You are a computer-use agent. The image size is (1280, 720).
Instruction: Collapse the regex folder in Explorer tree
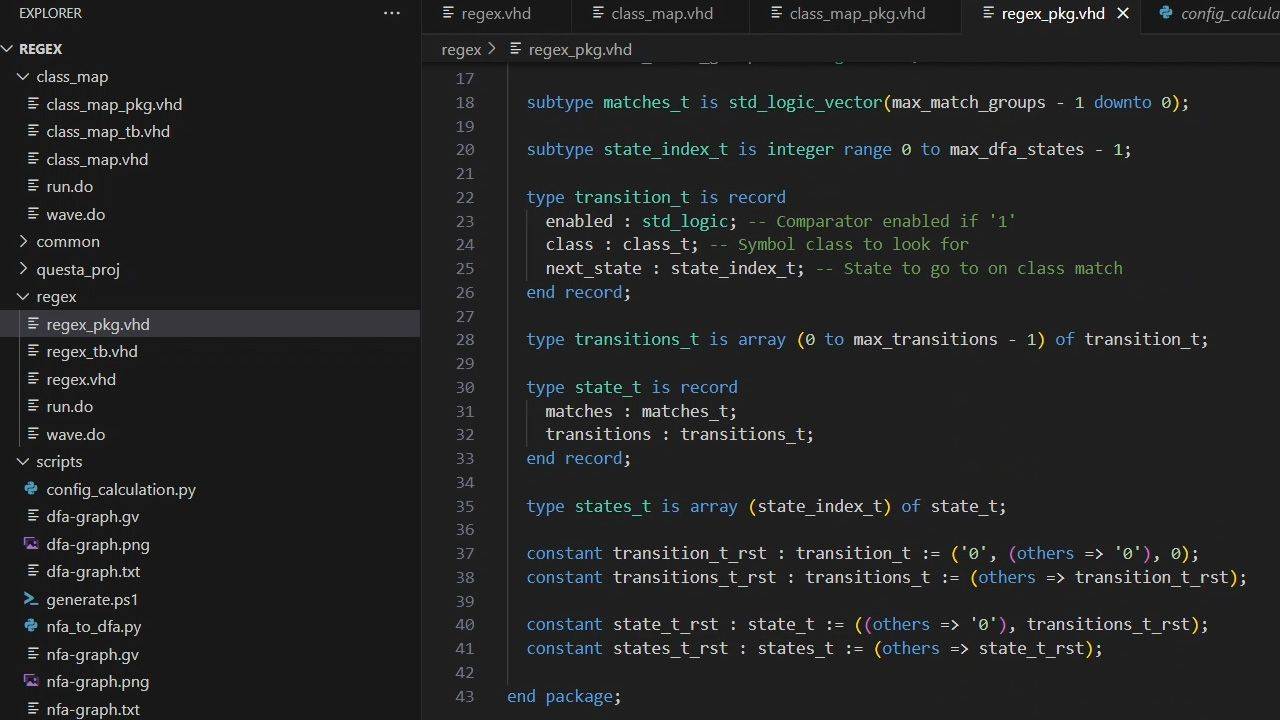pyautogui.click(x=23, y=297)
